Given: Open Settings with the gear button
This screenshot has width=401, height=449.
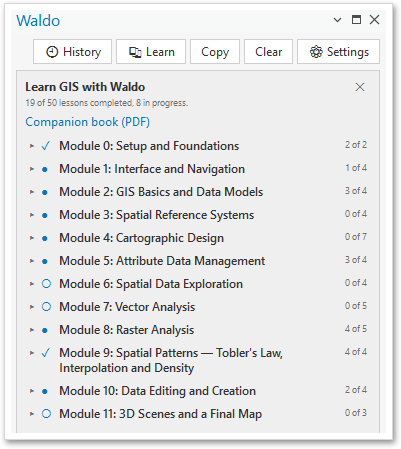Looking at the screenshot, I should pyautogui.click(x=338, y=52).
